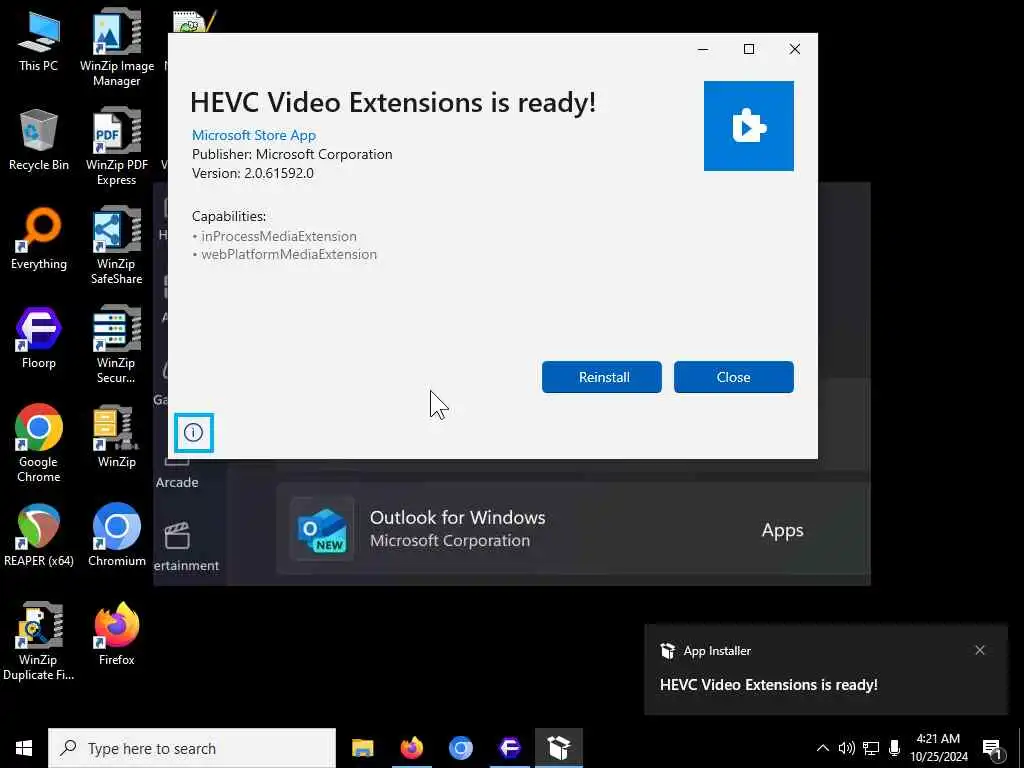Open Floorp from the taskbar
This screenshot has height=768, width=1024.
509,748
